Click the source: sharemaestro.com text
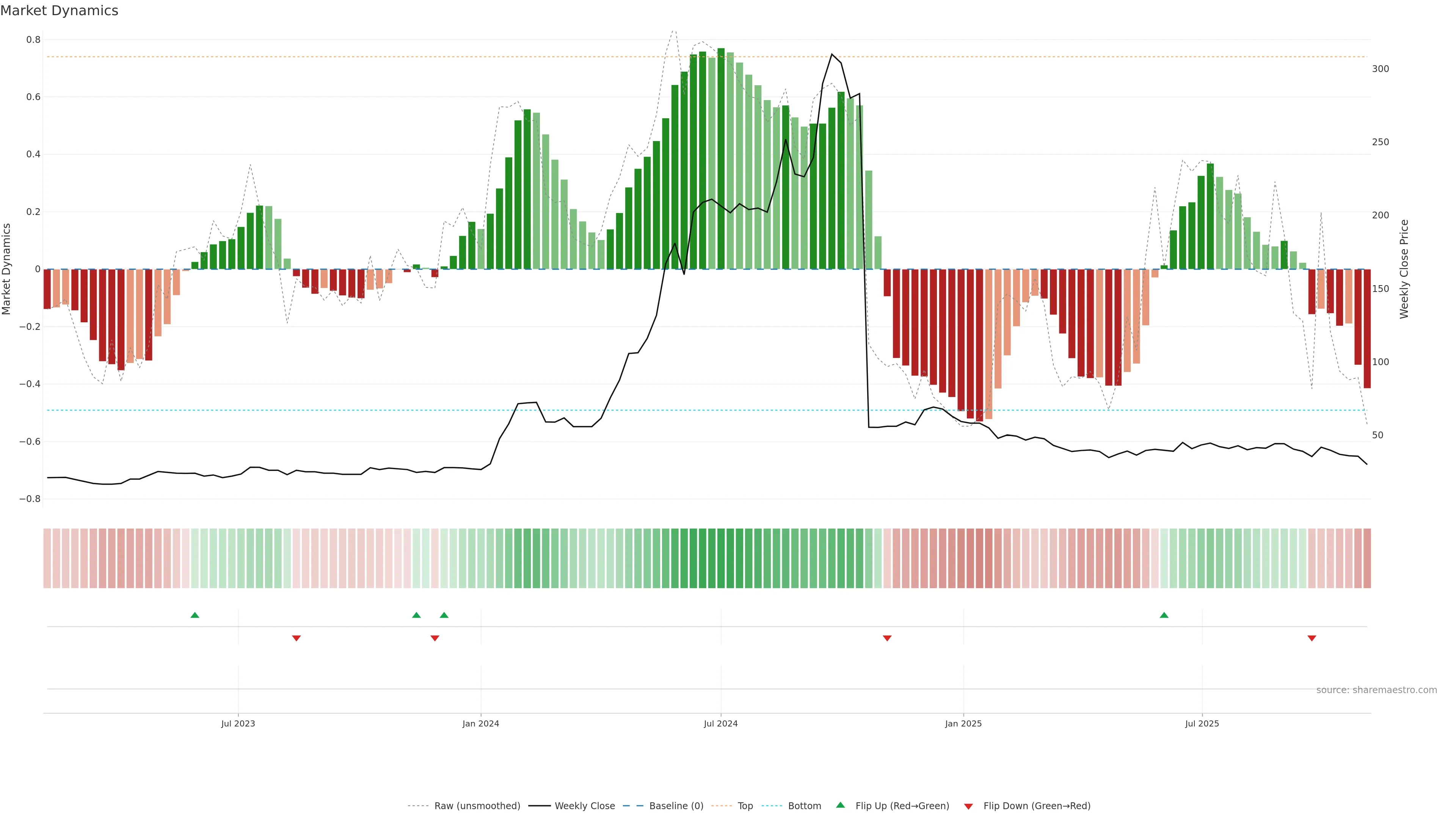The image size is (1456, 819). (1376, 690)
